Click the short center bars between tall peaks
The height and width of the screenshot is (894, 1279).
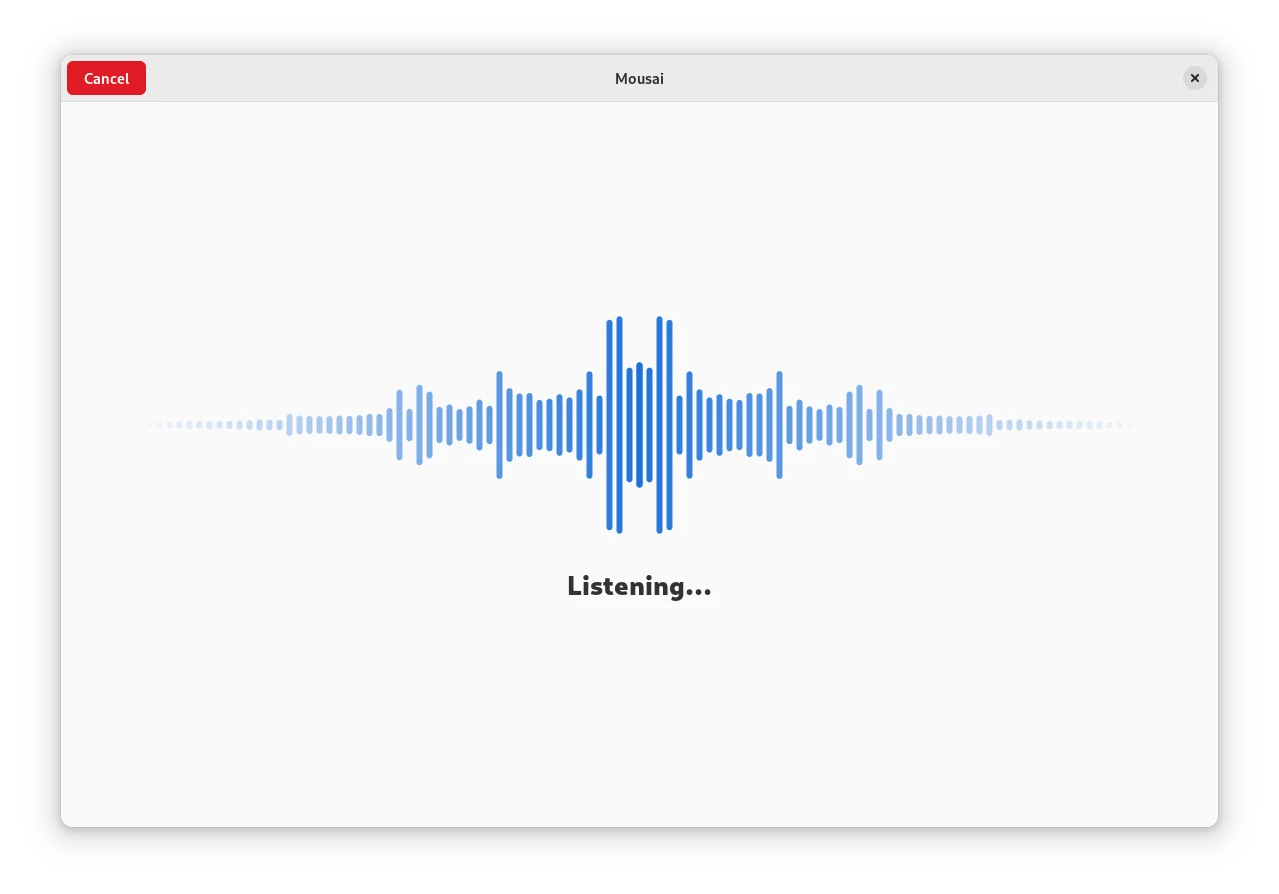pyautogui.click(x=639, y=425)
